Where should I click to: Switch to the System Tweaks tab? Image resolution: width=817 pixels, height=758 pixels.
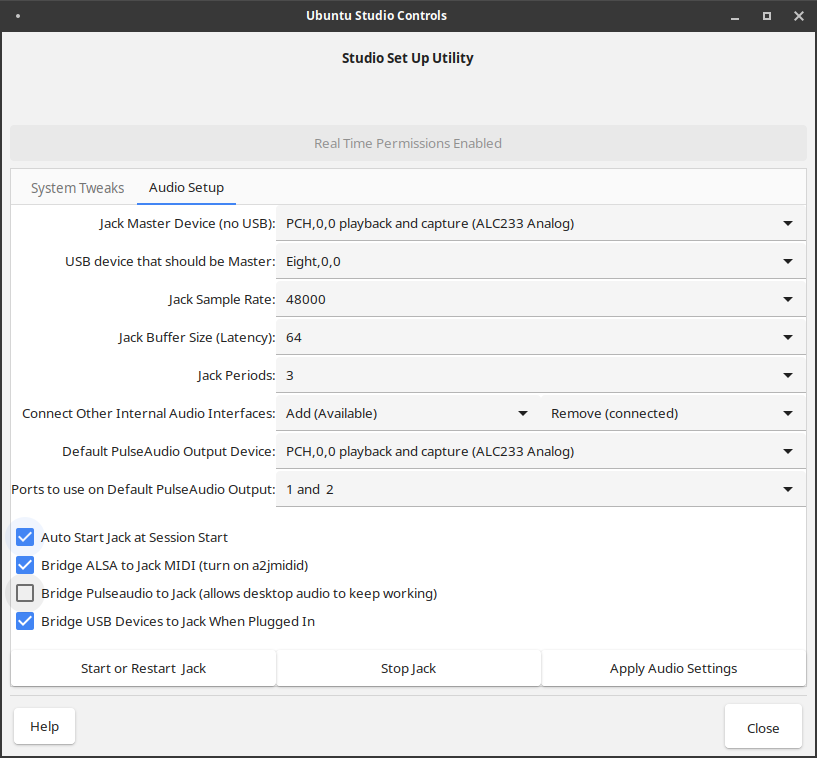(x=77, y=188)
